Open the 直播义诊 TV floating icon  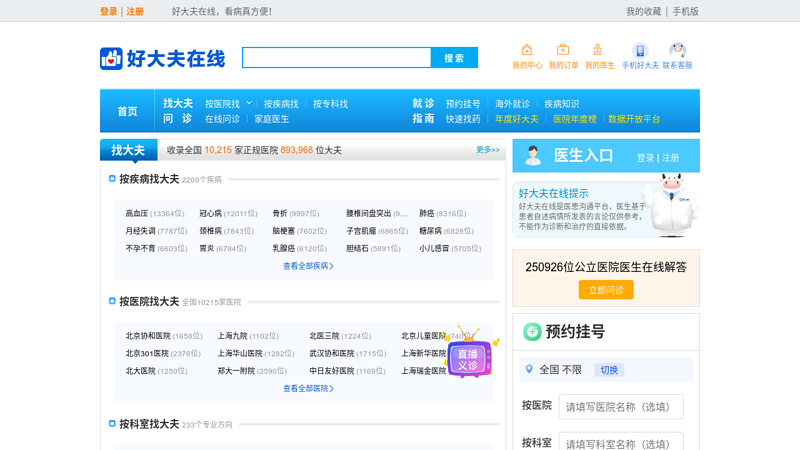(469, 354)
